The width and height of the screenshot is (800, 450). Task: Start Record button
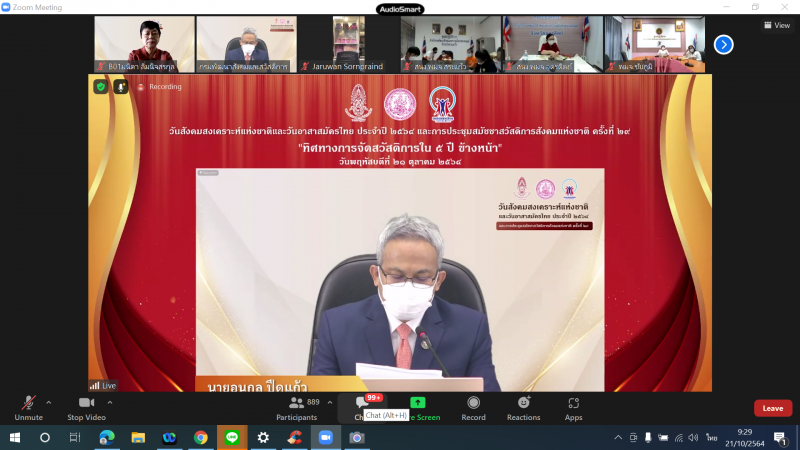pos(473,409)
